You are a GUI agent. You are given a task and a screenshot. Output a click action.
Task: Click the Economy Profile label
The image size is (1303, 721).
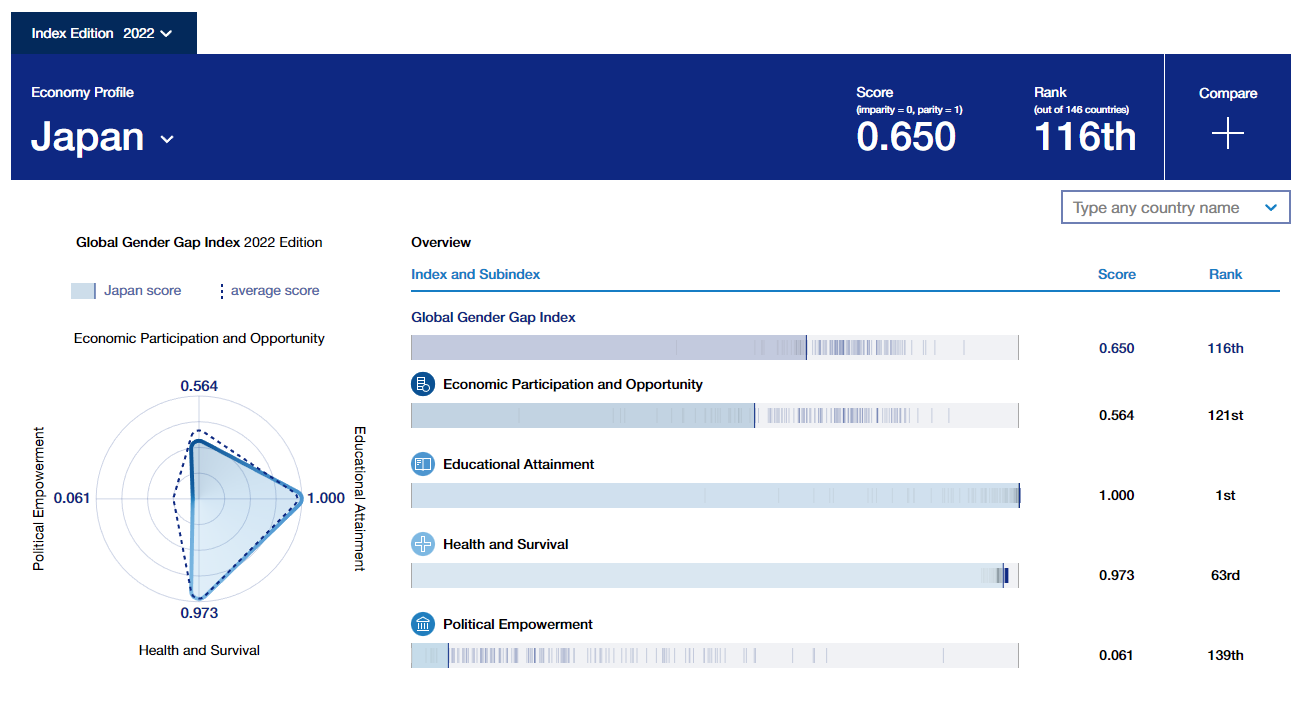pyautogui.click(x=82, y=92)
